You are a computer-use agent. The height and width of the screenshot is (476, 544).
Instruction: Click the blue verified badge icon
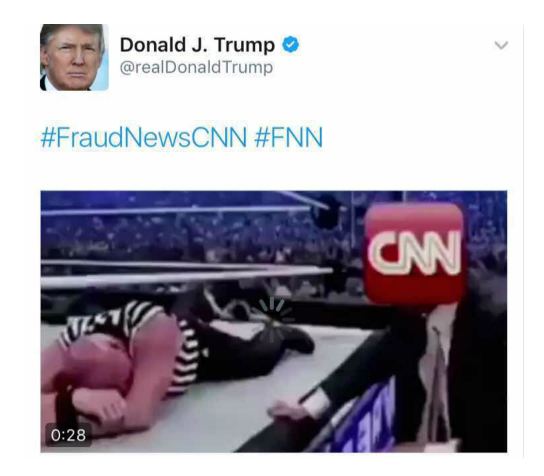290,45
